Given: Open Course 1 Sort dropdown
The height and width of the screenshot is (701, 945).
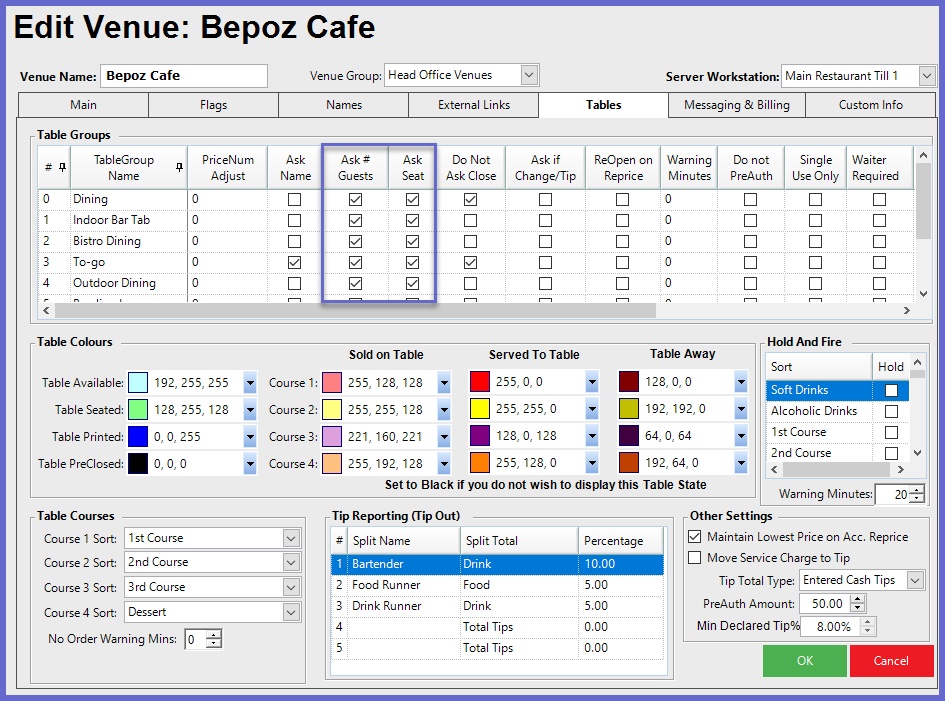Looking at the screenshot, I should [291, 538].
